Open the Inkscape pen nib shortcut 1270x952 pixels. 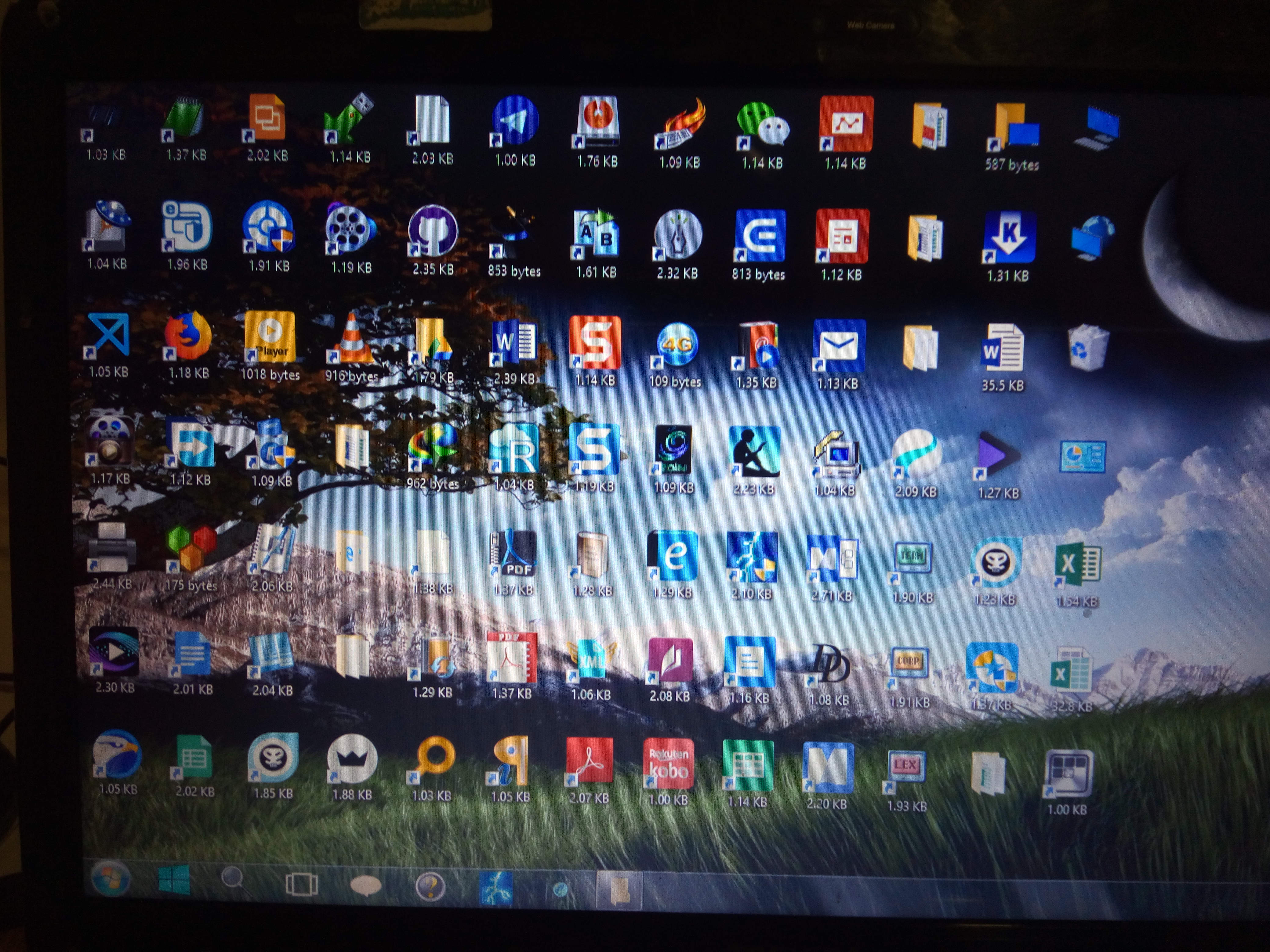678,235
